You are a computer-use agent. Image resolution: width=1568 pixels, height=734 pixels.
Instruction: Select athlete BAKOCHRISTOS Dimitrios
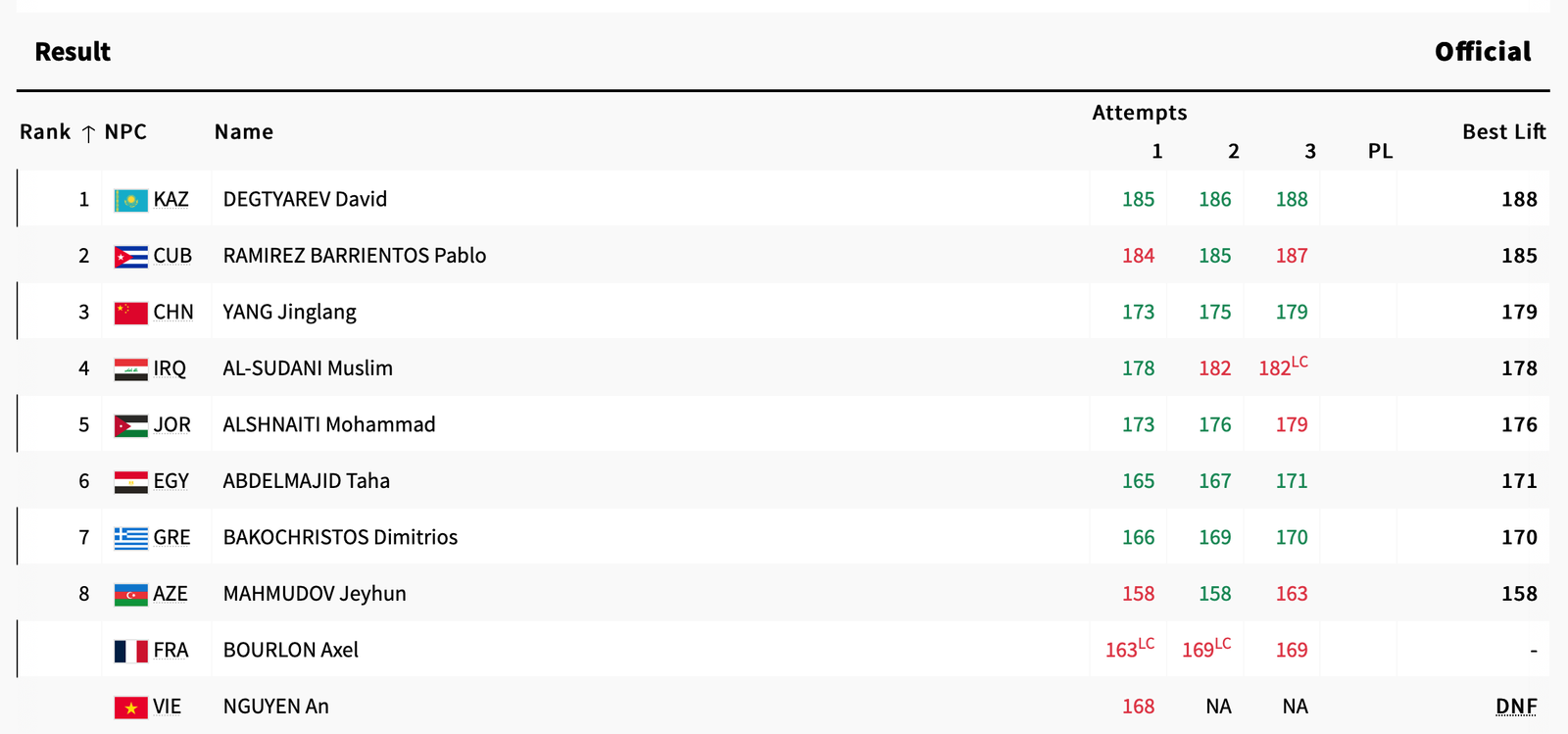pyautogui.click(x=340, y=538)
